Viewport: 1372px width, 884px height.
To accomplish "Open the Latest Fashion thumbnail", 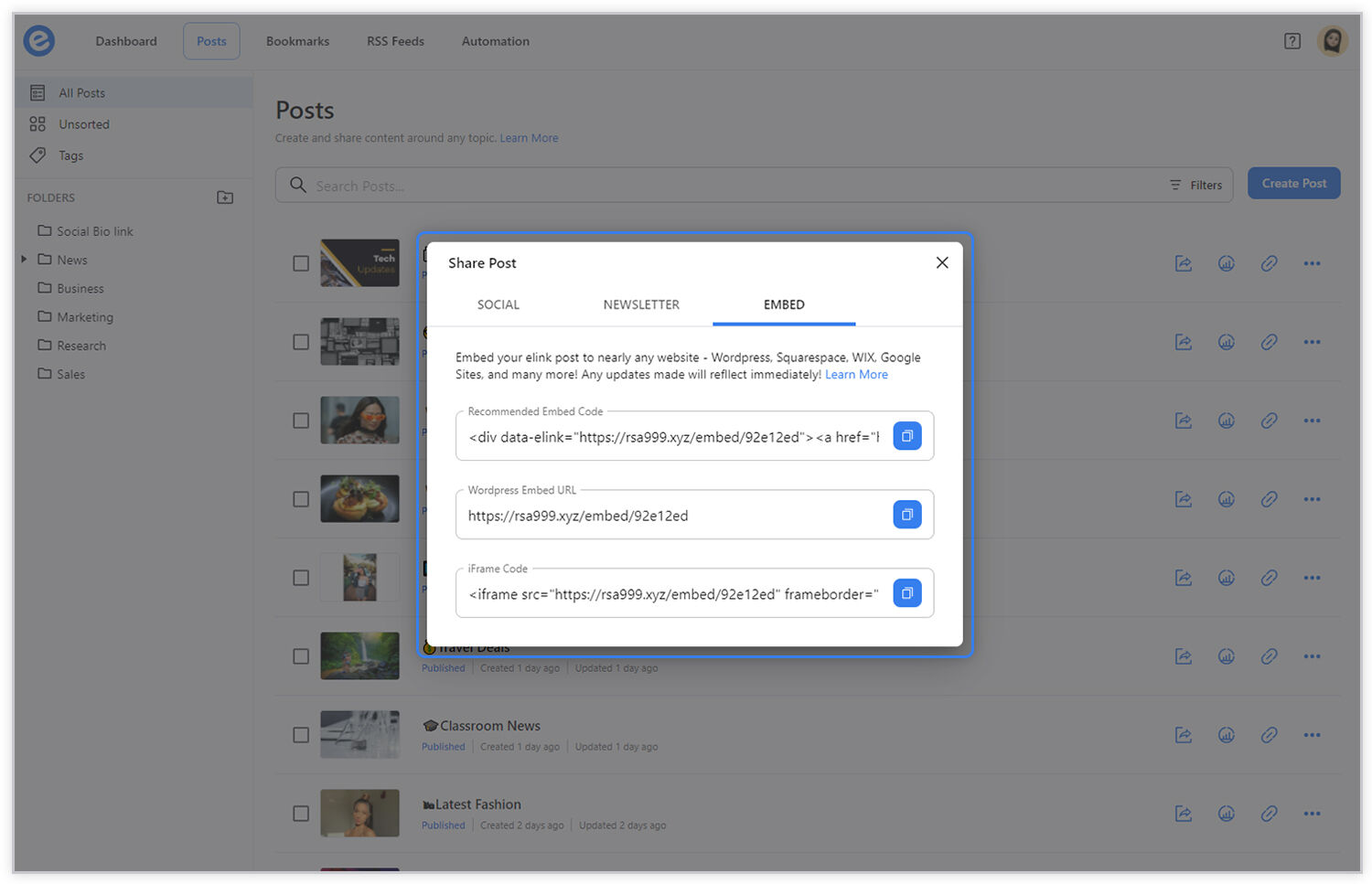I will coord(359,813).
